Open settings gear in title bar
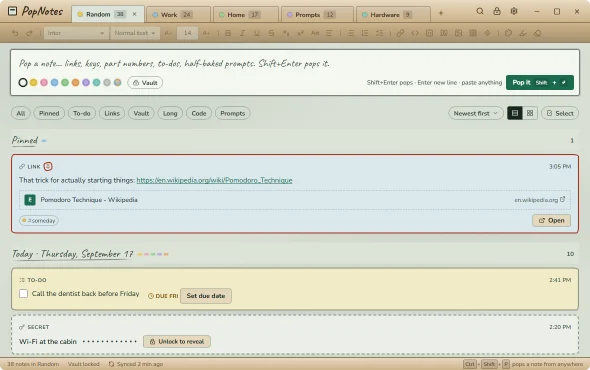Image resolution: width=590 pixels, height=370 pixels. coord(514,11)
